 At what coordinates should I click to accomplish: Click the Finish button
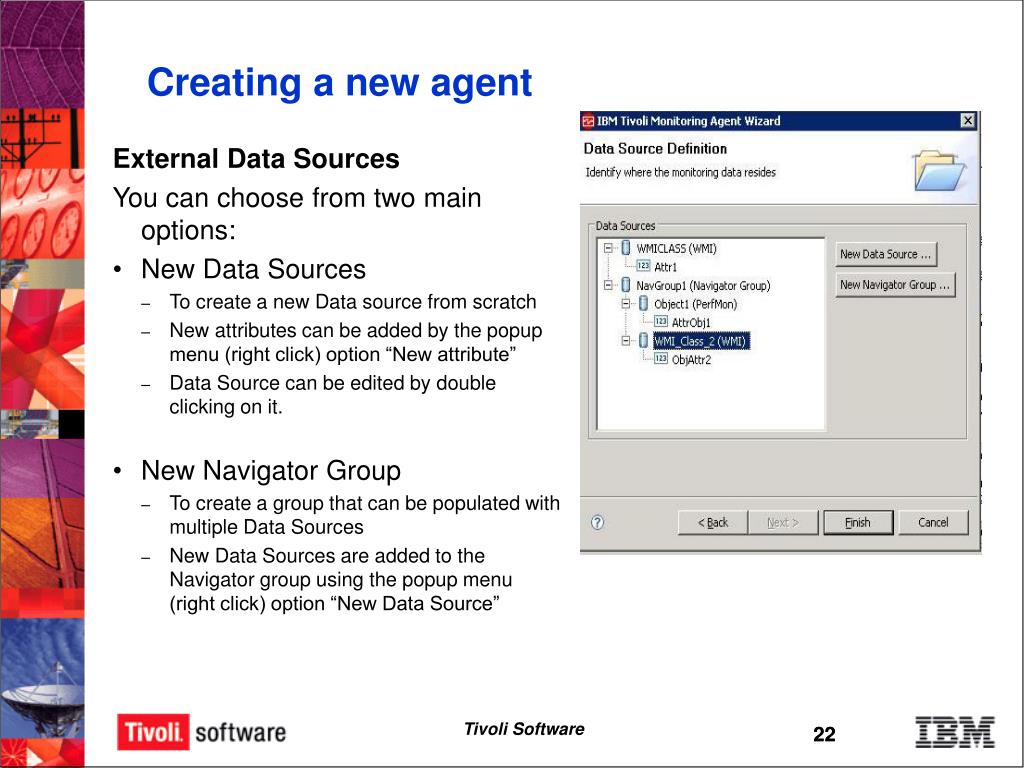point(857,522)
